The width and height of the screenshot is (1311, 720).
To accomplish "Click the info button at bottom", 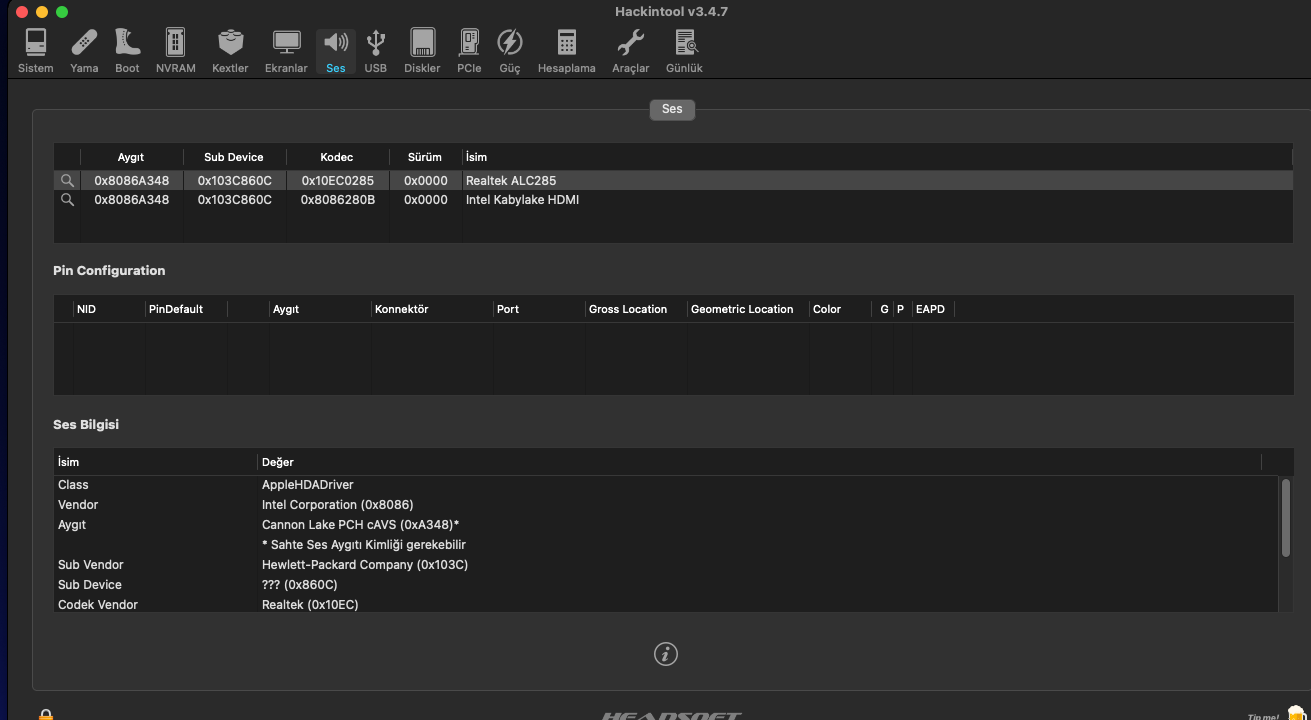I will (665, 654).
